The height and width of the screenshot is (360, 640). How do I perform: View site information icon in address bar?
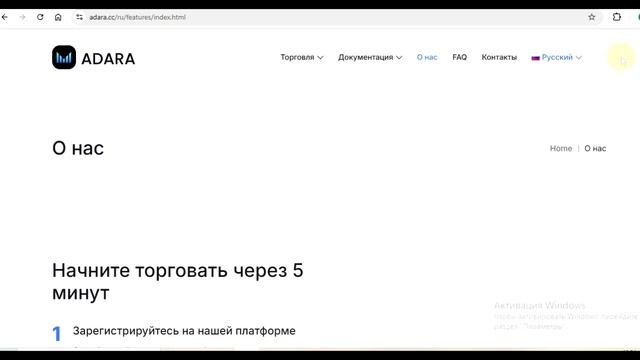79,17
